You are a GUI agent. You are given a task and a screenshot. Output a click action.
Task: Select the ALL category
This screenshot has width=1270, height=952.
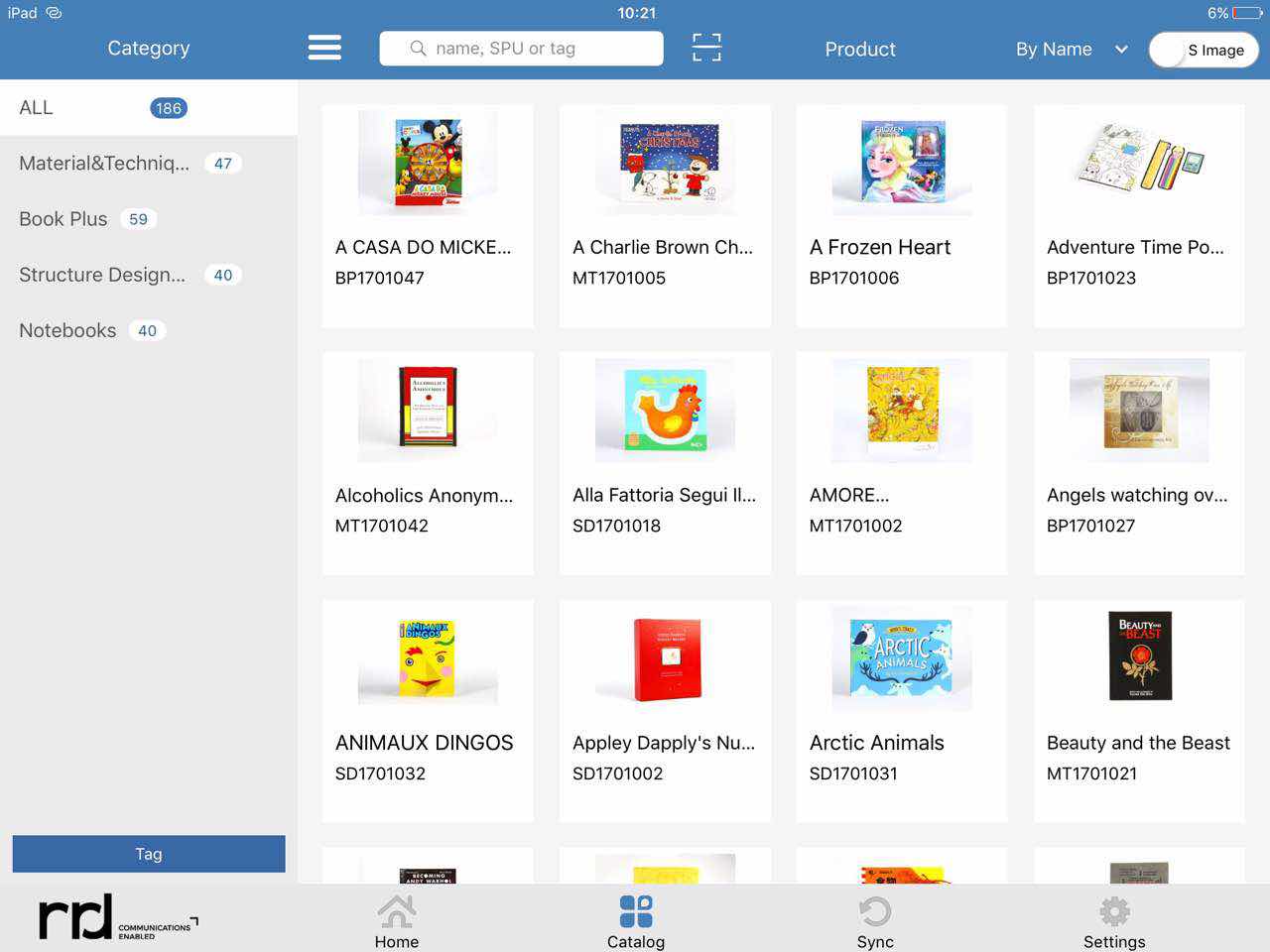[149, 107]
